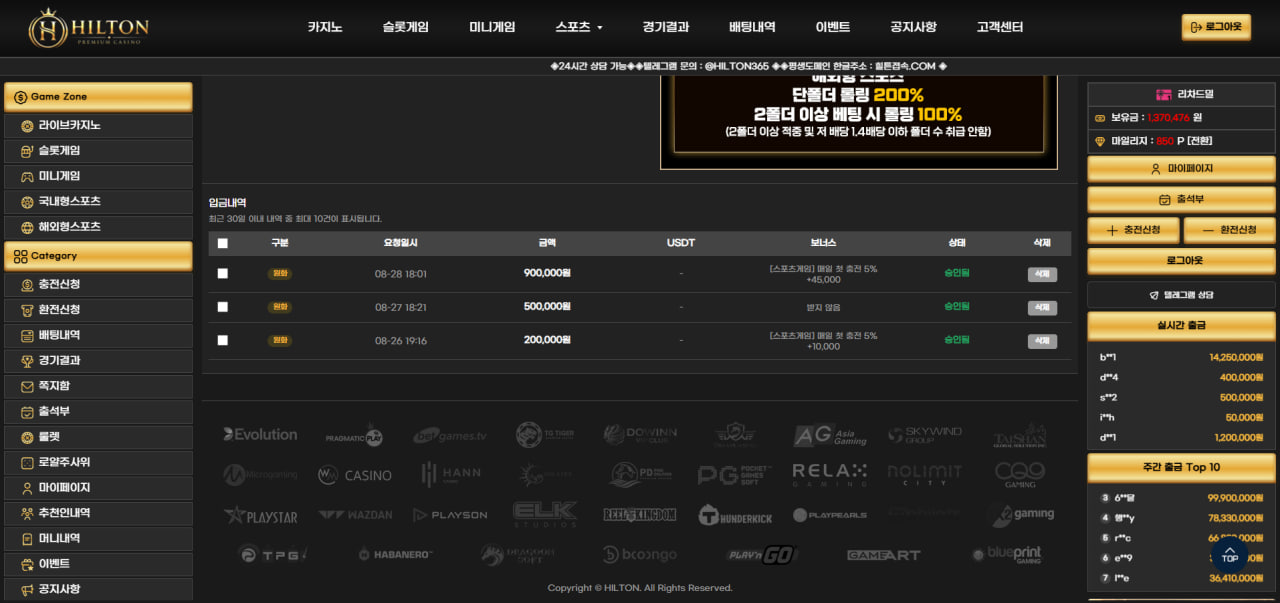Check the 900,000원 deposit row checkbox

click(x=222, y=273)
